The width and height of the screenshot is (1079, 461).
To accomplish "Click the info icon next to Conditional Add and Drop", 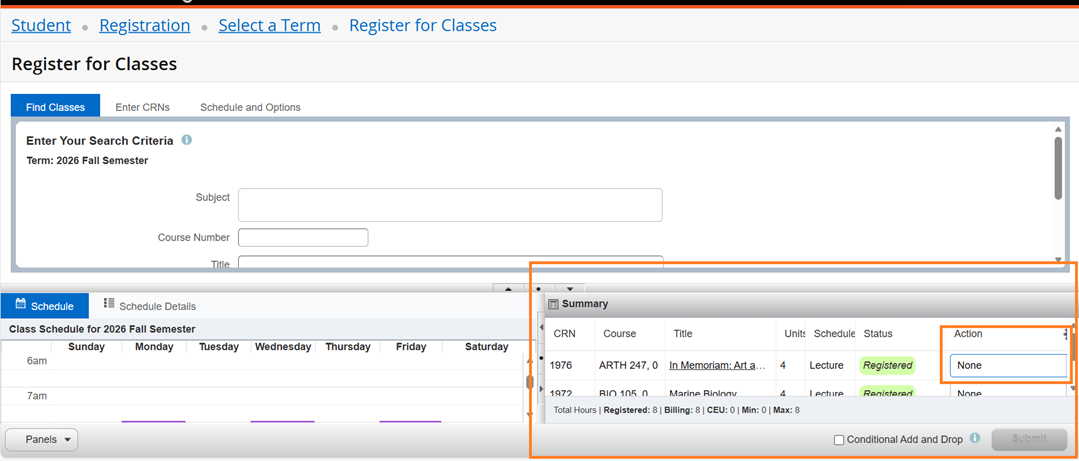I will (x=974, y=438).
